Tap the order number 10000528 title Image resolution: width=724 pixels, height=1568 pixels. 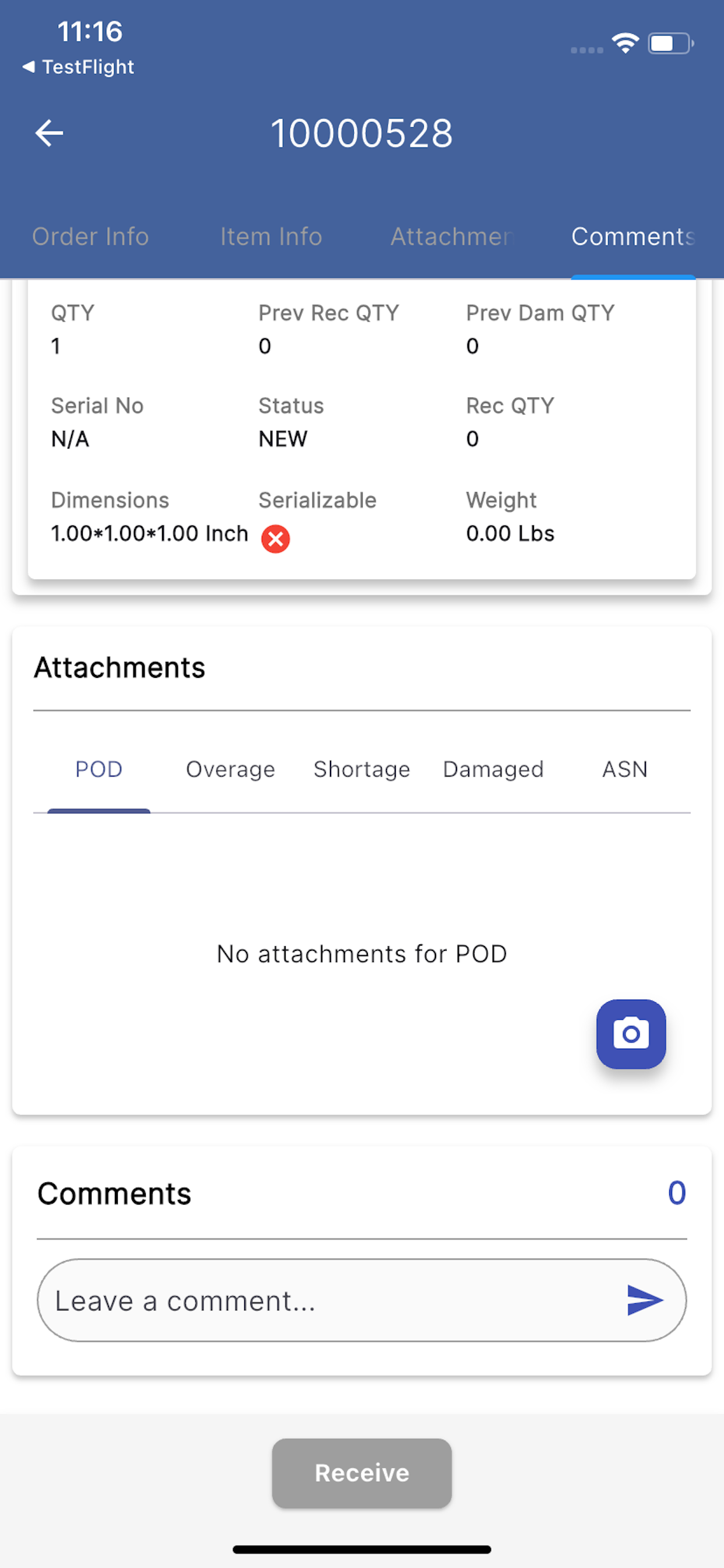362,134
